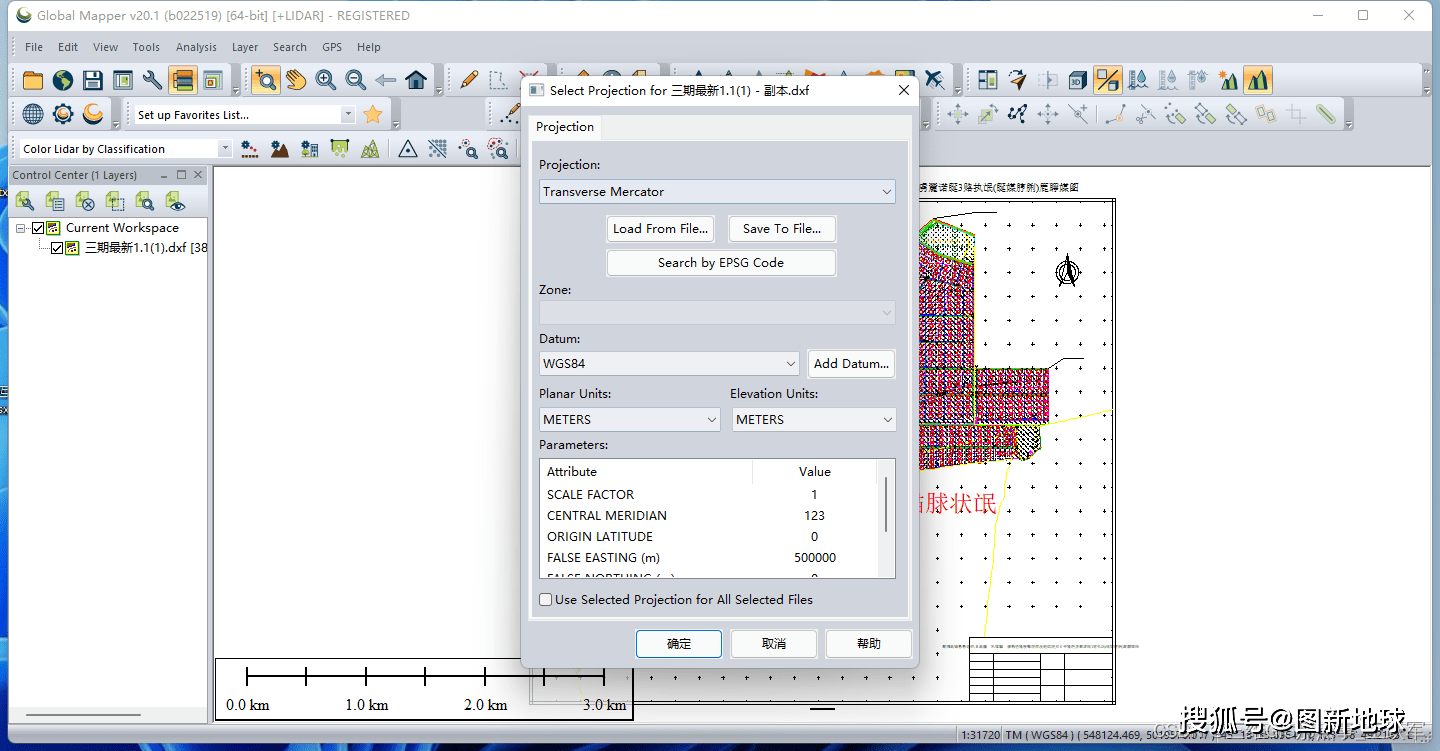The image size is (1440, 751).
Task: Click the Save Workspace floppy disk icon
Action: 93,81
